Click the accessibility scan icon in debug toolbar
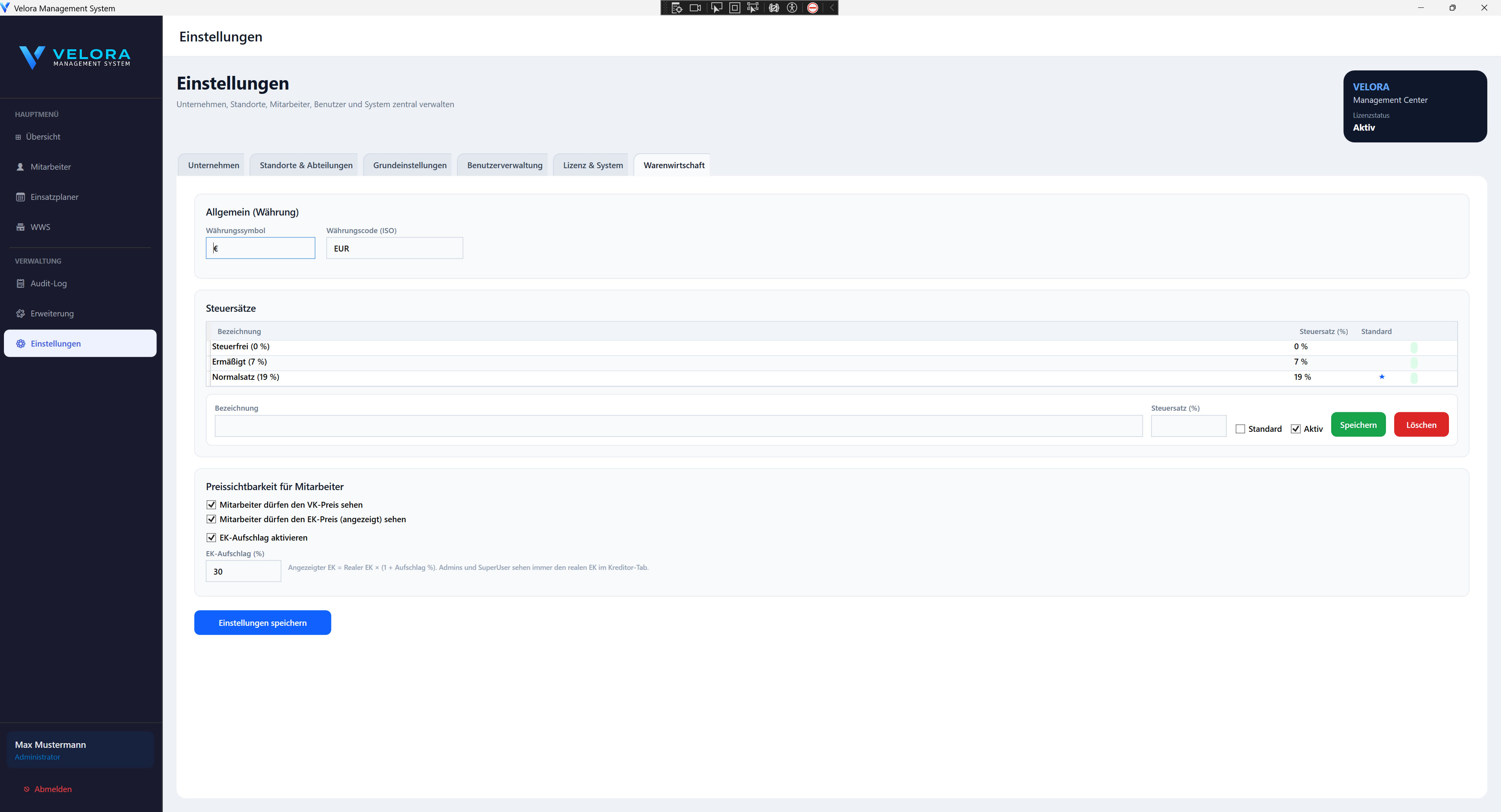Image resolution: width=1501 pixels, height=812 pixels. pos(792,7)
